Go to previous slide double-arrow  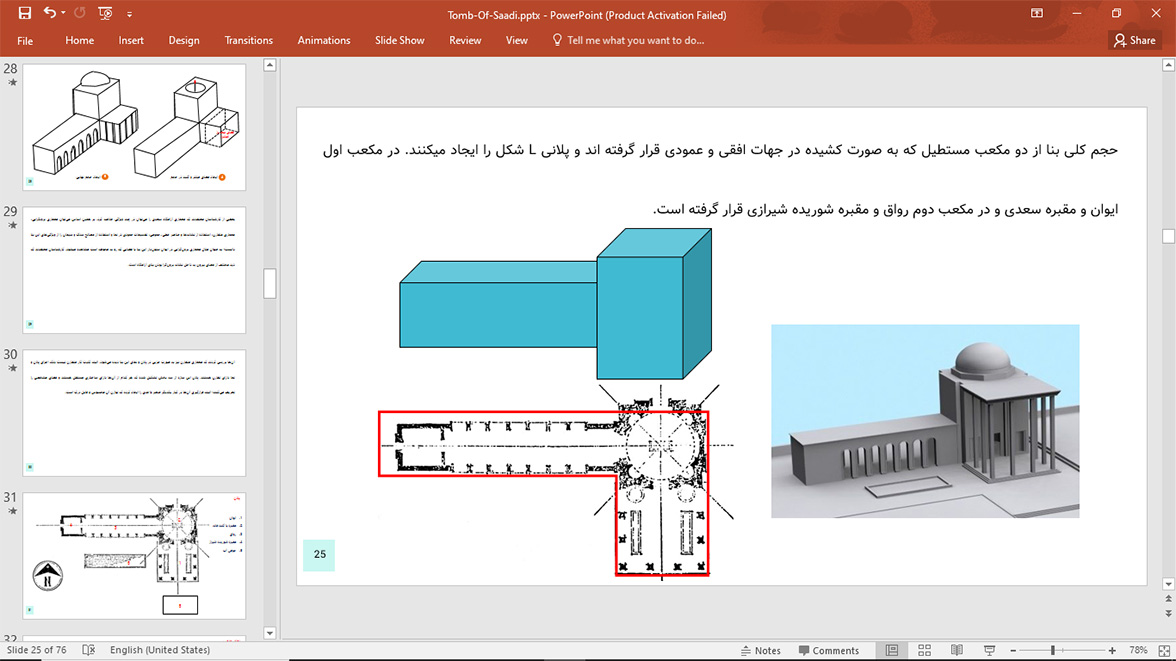(x=1168, y=599)
